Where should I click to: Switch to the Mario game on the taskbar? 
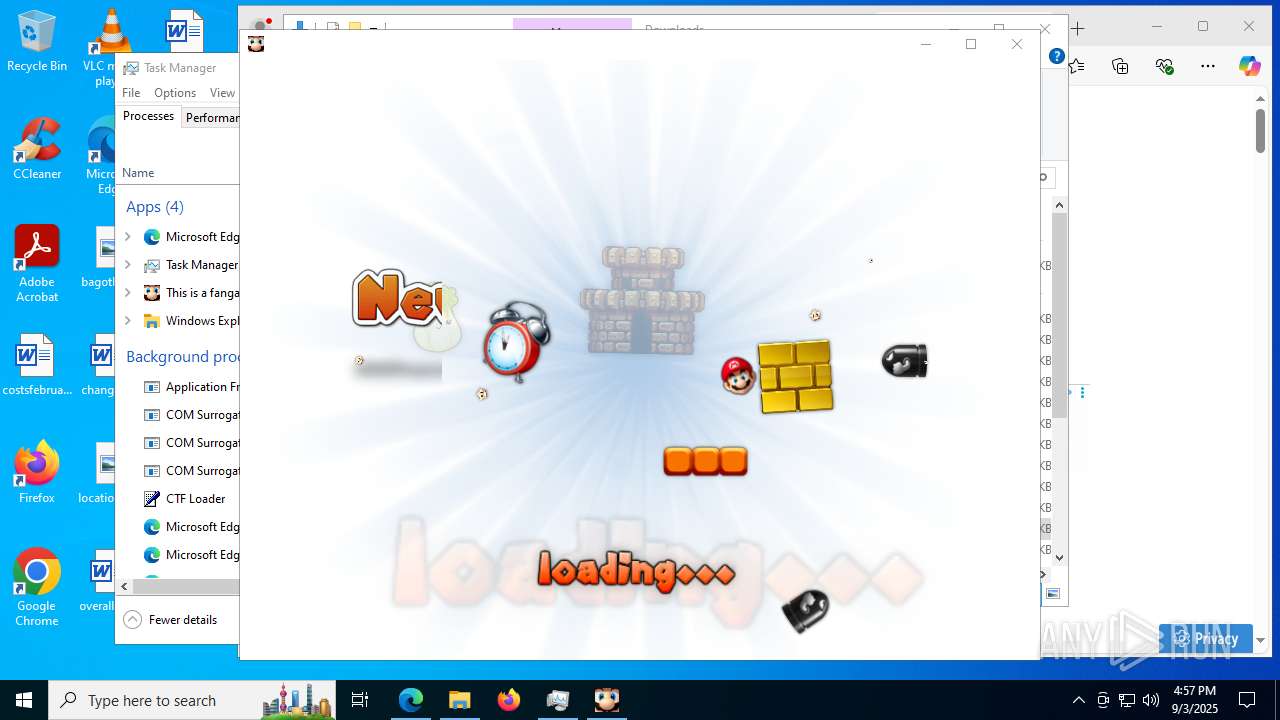point(607,700)
